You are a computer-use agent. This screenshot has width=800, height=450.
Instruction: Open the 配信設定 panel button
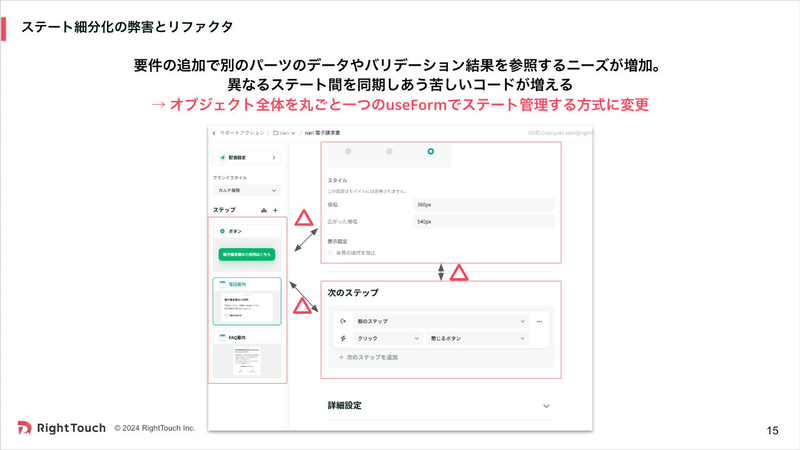tap(247, 158)
